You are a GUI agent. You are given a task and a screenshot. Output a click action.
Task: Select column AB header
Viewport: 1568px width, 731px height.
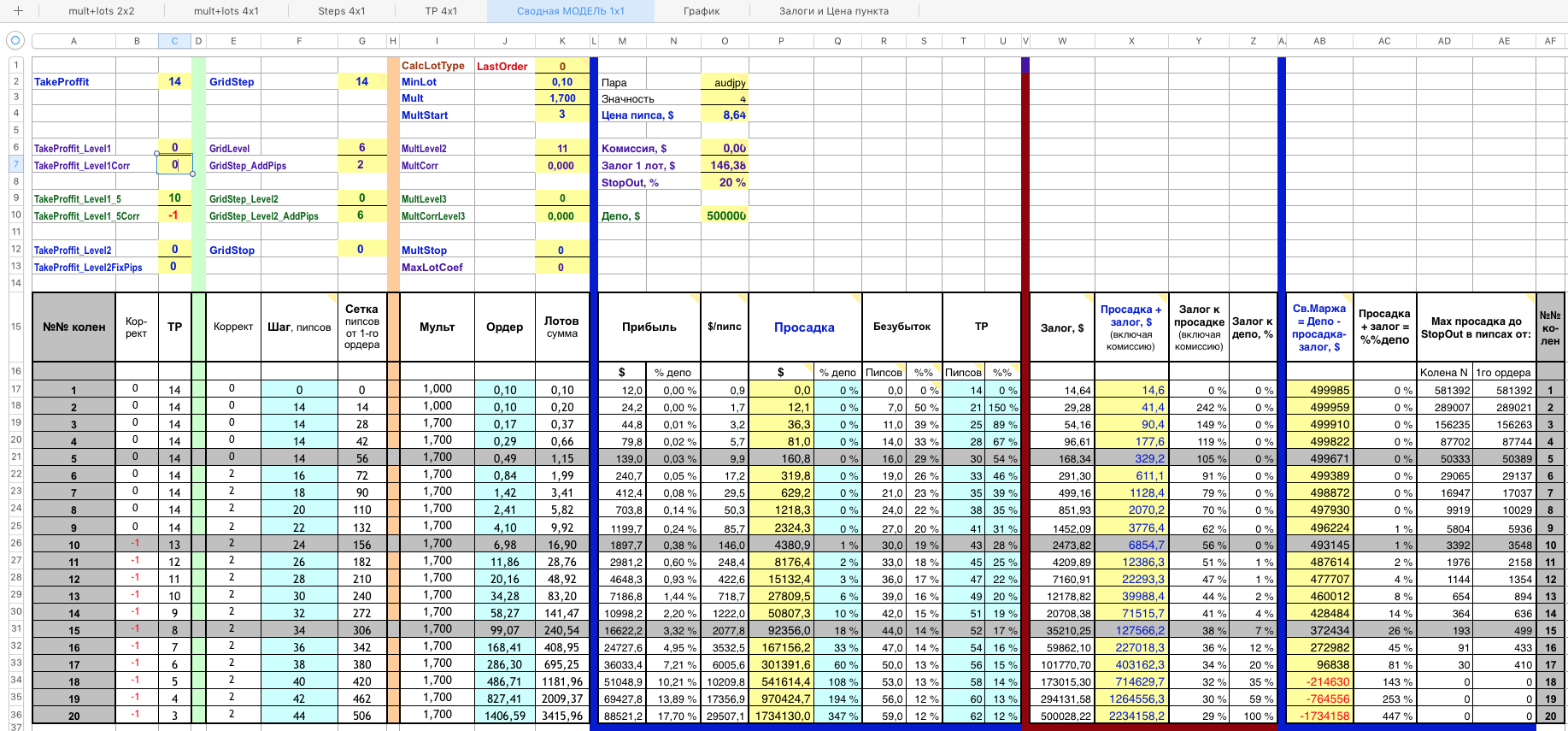(1319, 41)
